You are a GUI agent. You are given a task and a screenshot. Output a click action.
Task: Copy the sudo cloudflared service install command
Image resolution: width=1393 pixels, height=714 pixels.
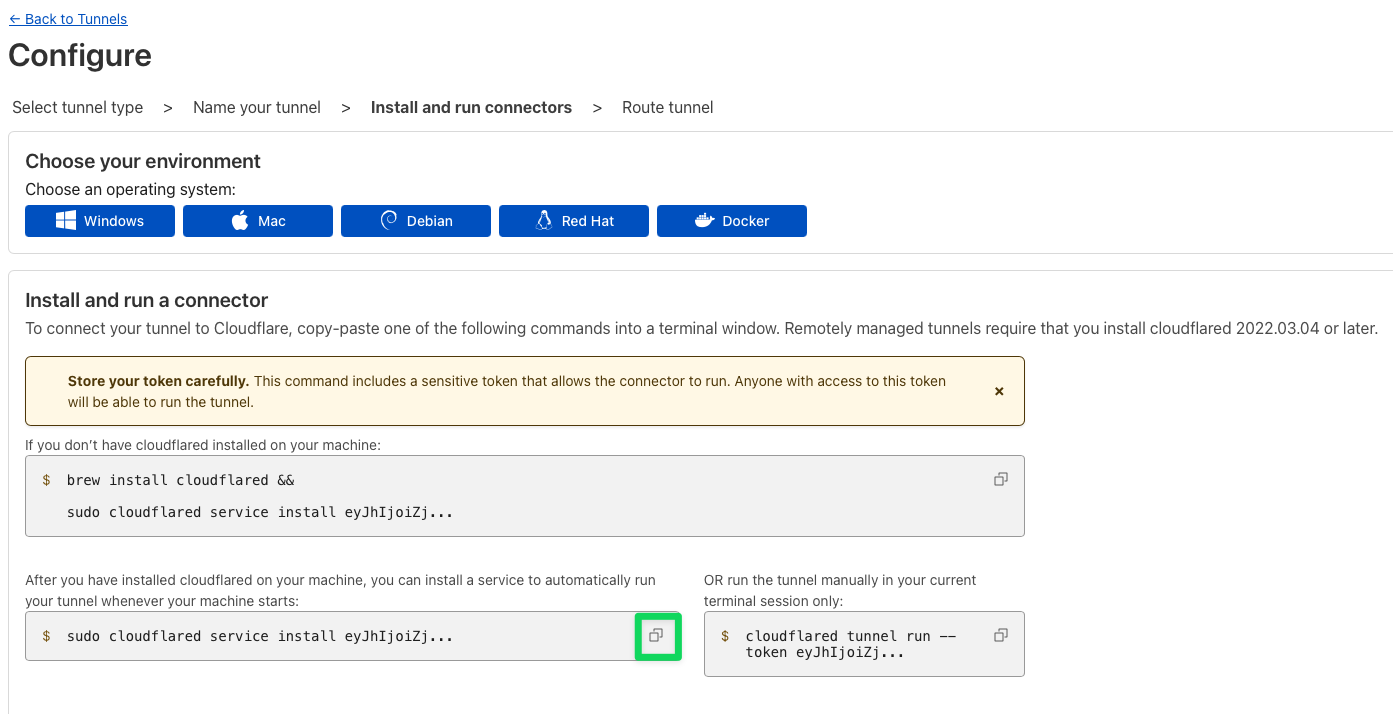click(x=656, y=635)
